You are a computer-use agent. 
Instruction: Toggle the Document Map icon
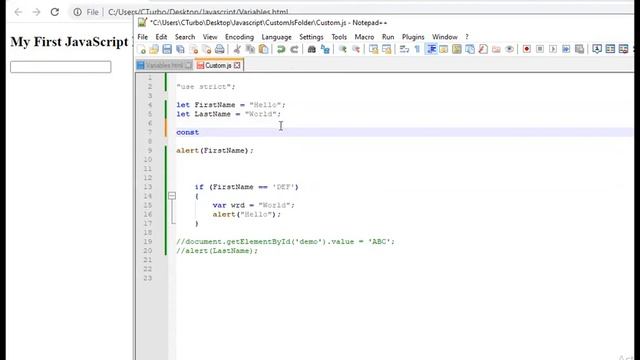pos(457,49)
